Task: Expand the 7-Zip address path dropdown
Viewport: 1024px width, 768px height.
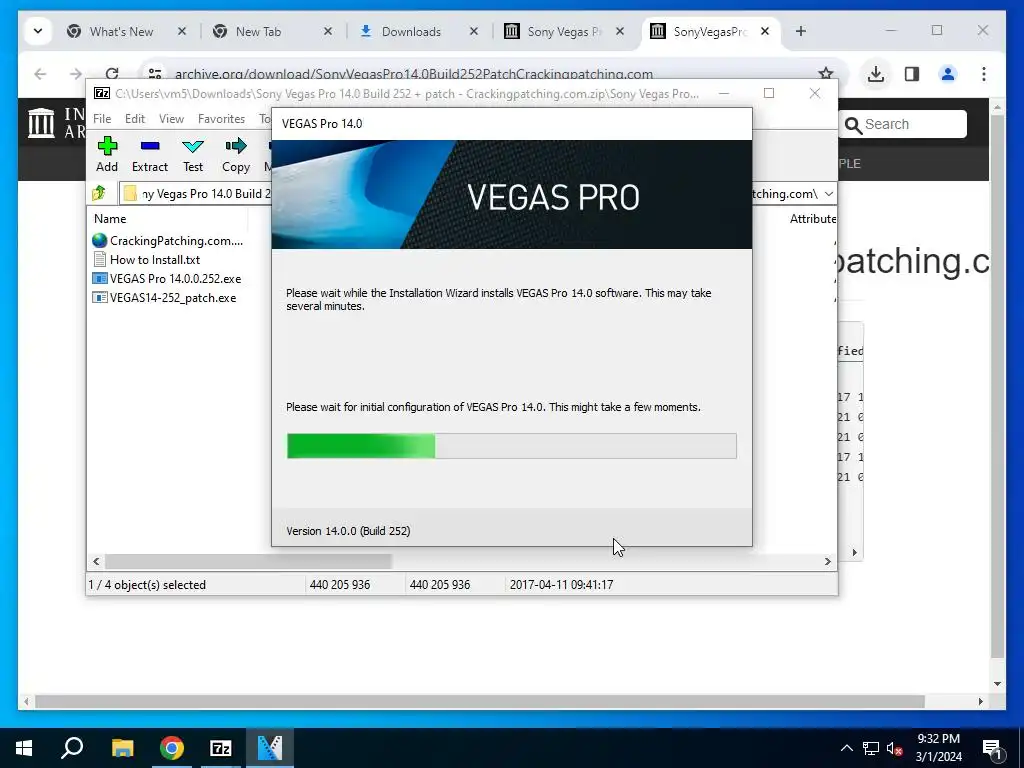Action: (828, 194)
